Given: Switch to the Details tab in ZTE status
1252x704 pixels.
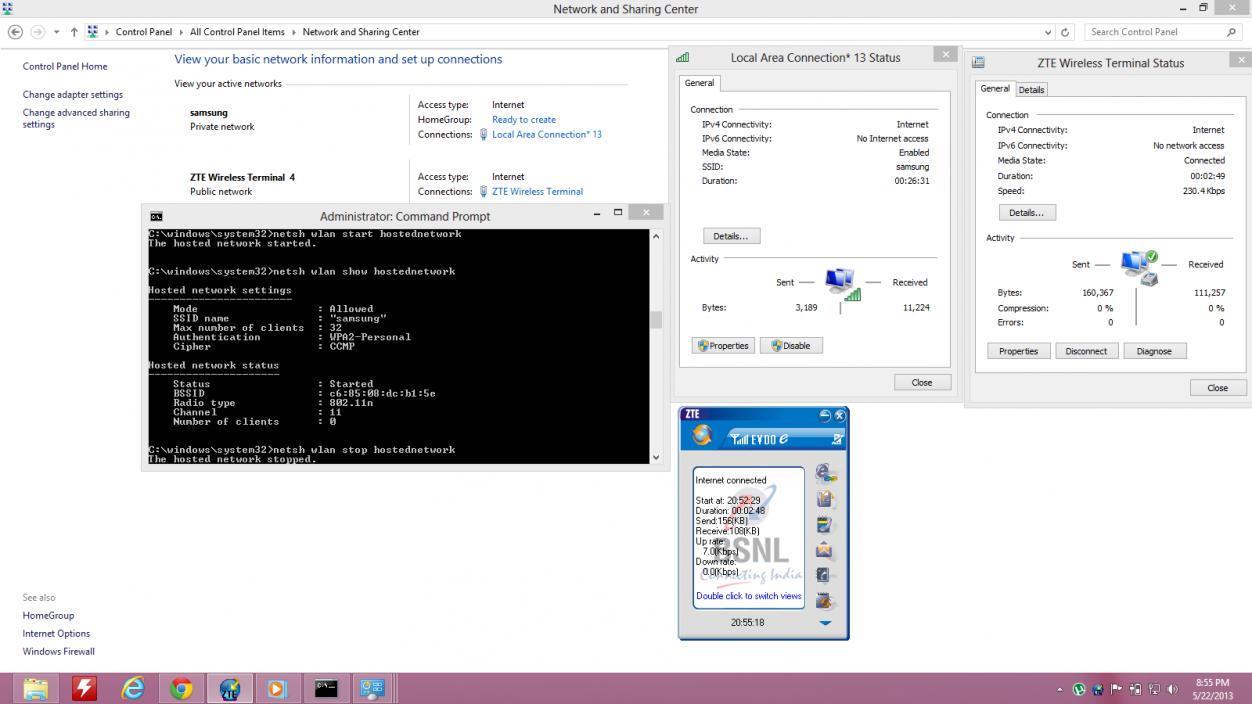Looking at the screenshot, I should click(1031, 90).
